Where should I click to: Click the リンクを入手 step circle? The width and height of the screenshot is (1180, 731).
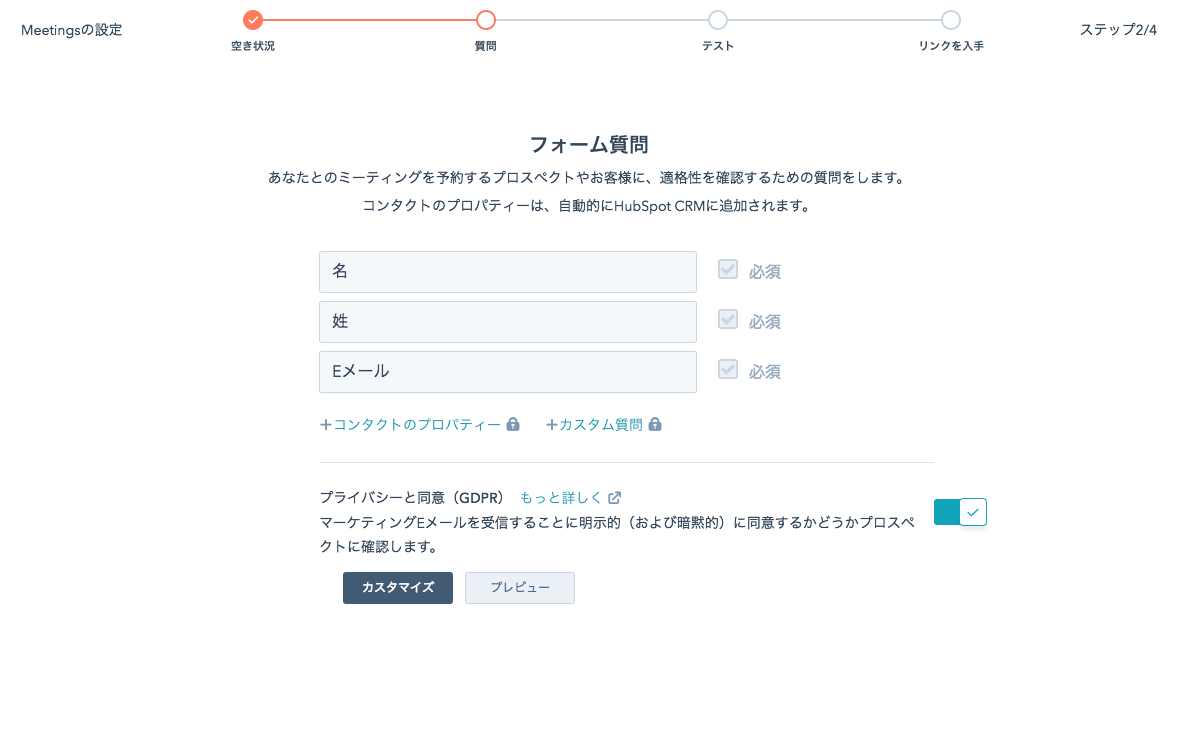[951, 20]
